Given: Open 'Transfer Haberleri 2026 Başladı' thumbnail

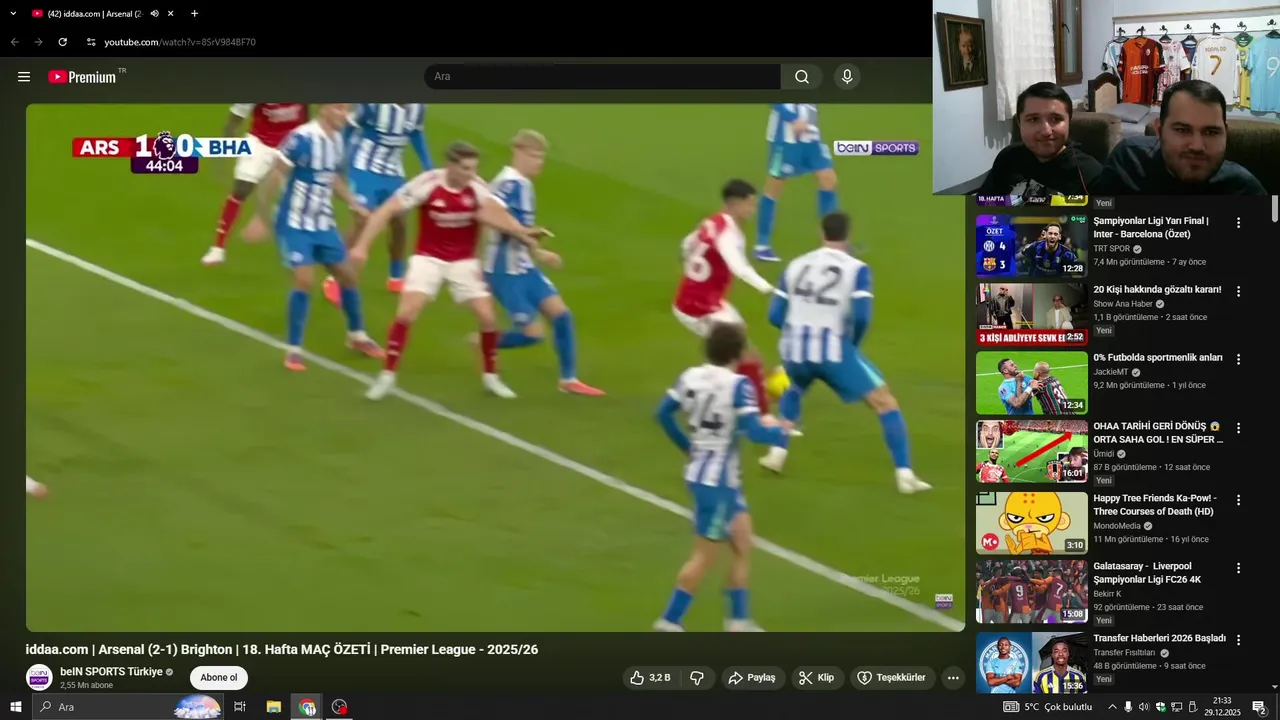Looking at the screenshot, I should click(x=1032, y=663).
